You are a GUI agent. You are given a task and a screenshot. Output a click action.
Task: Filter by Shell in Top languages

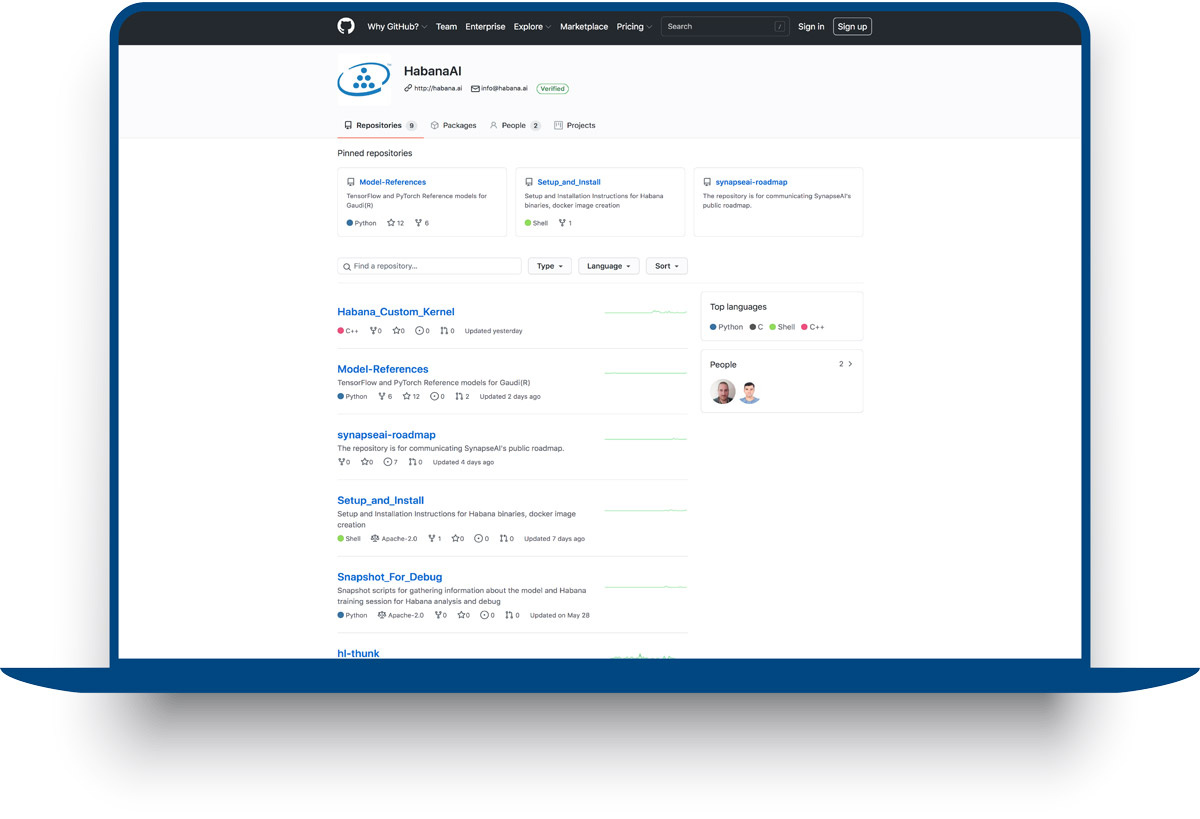click(782, 327)
